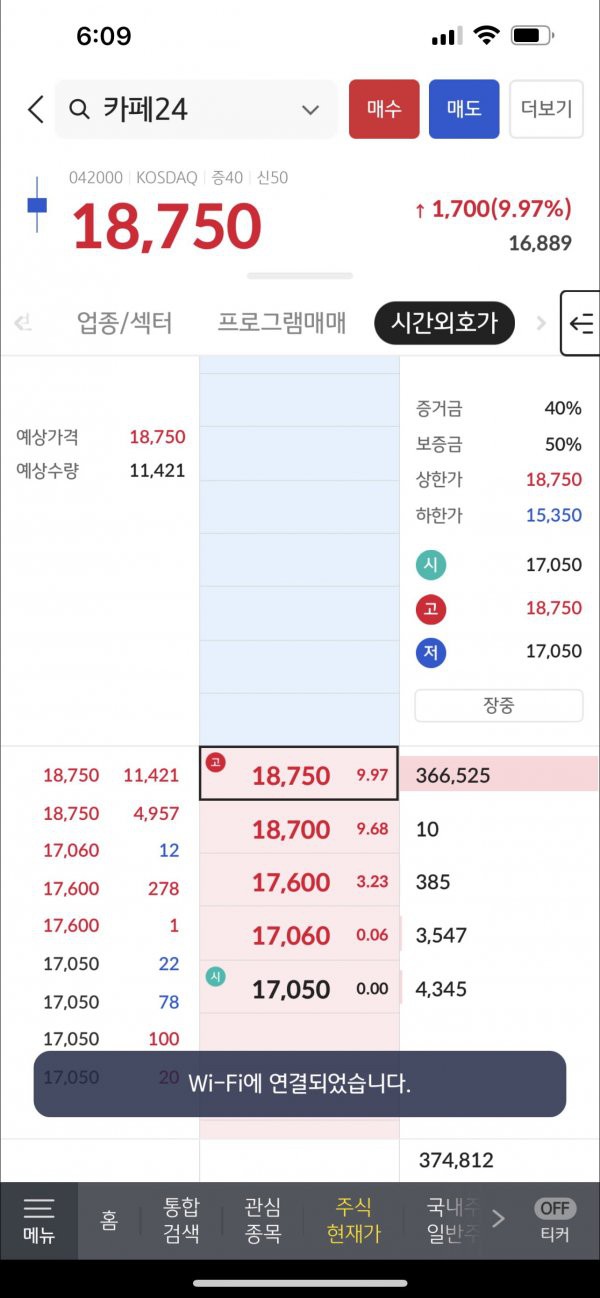
Task: Tap the blue 저 low price badge
Action: (x=431, y=652)
